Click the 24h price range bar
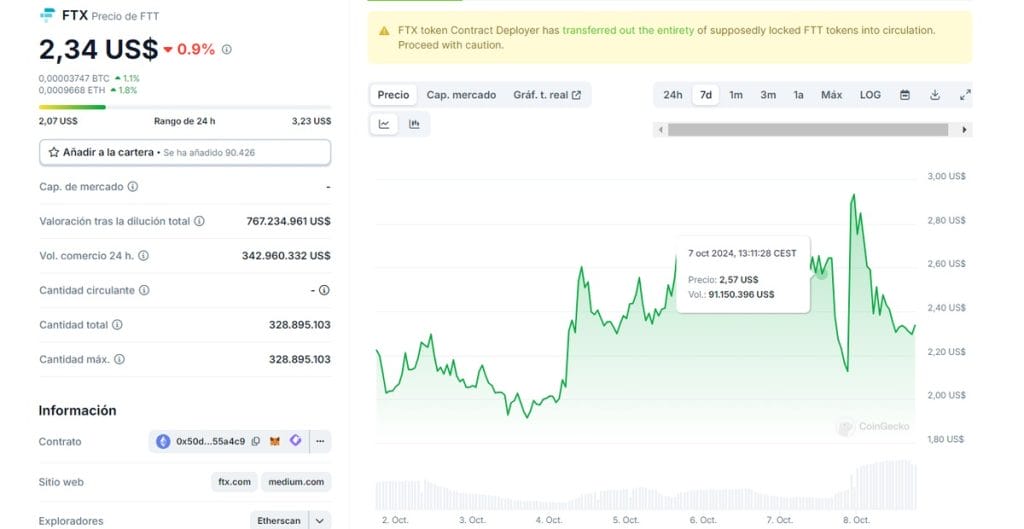The height and width of the screenshot is (529, 1024). (185, 107)
